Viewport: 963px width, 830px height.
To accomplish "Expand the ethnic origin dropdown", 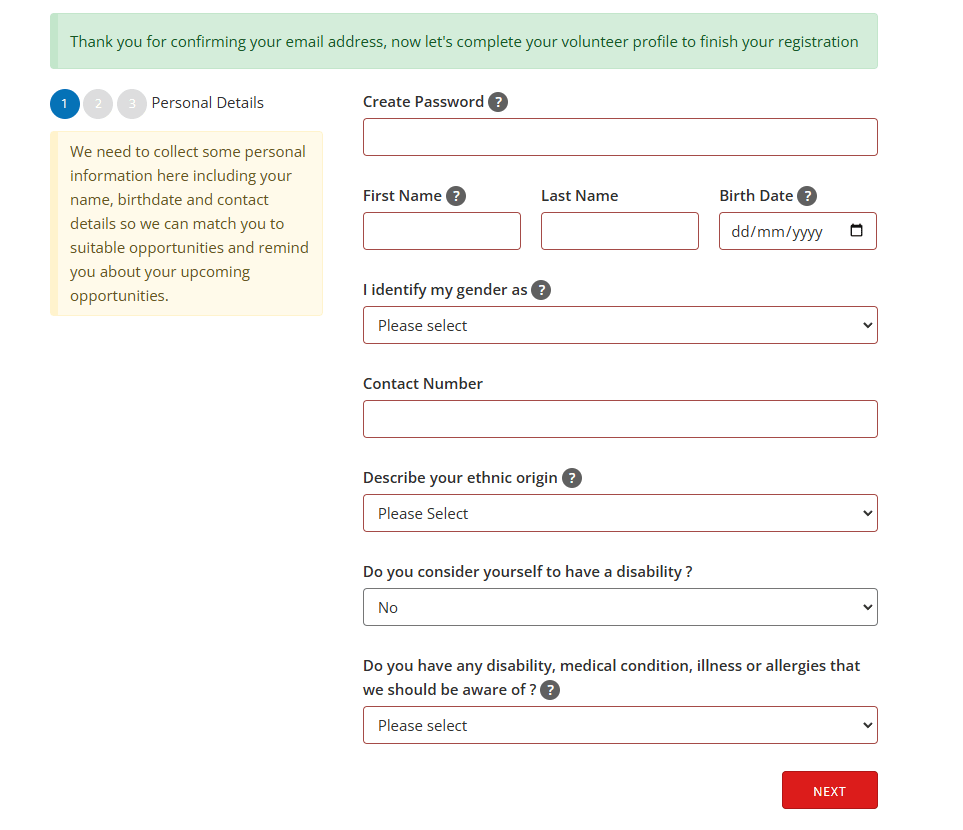I will click(620, 513).
